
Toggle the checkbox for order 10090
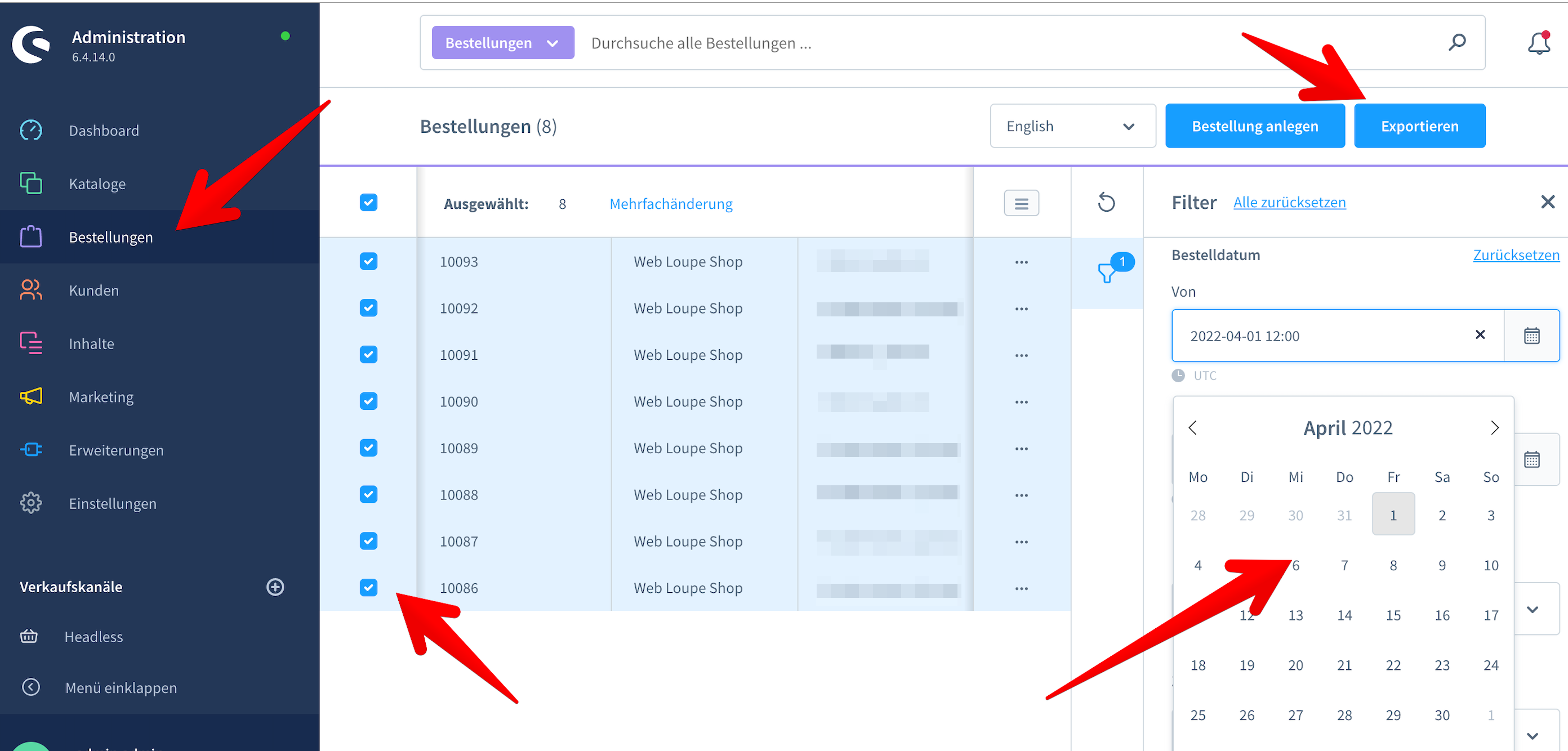click(368, 400)
